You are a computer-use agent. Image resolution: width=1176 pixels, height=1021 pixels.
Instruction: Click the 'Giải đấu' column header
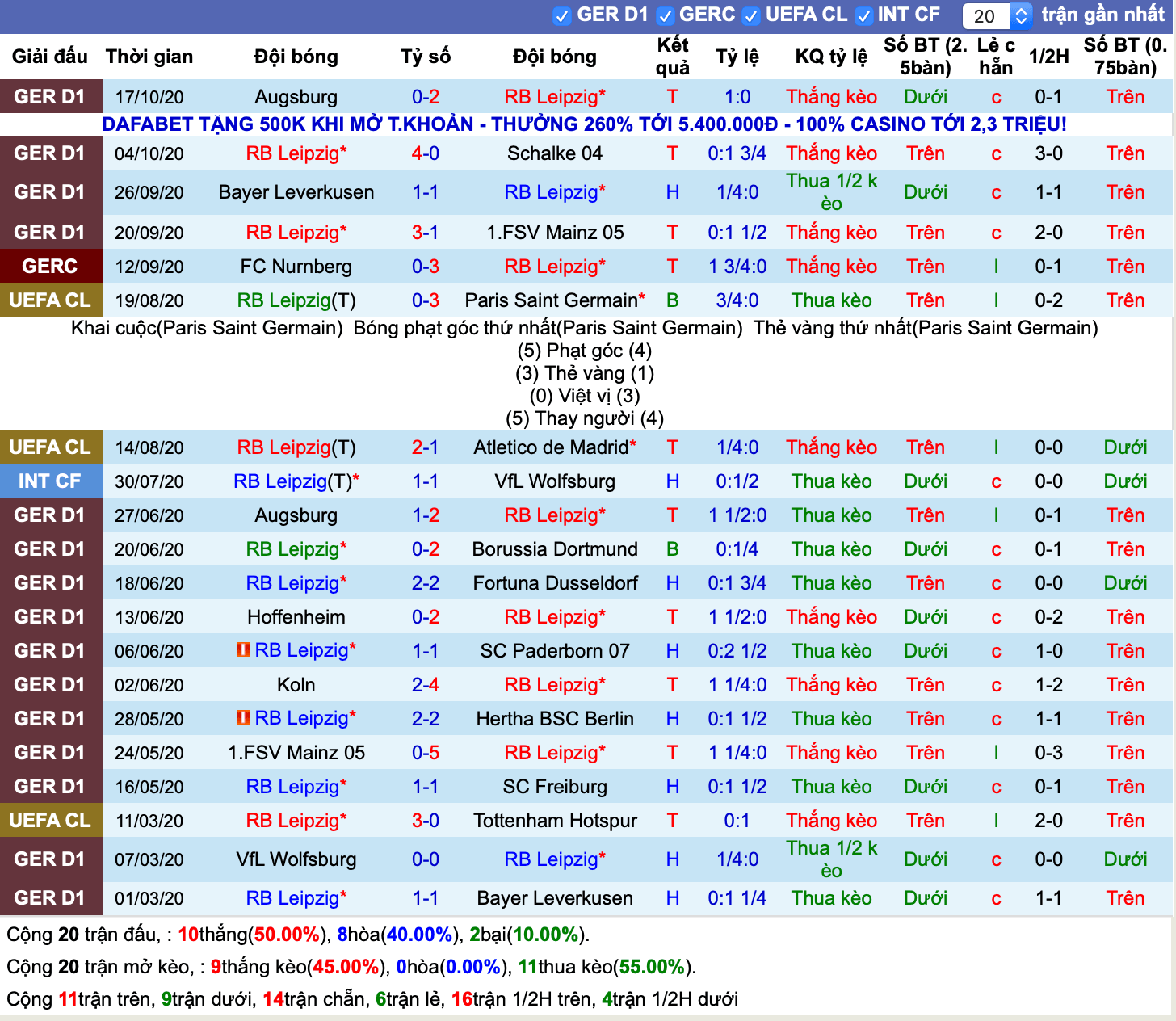click(50, 57)
